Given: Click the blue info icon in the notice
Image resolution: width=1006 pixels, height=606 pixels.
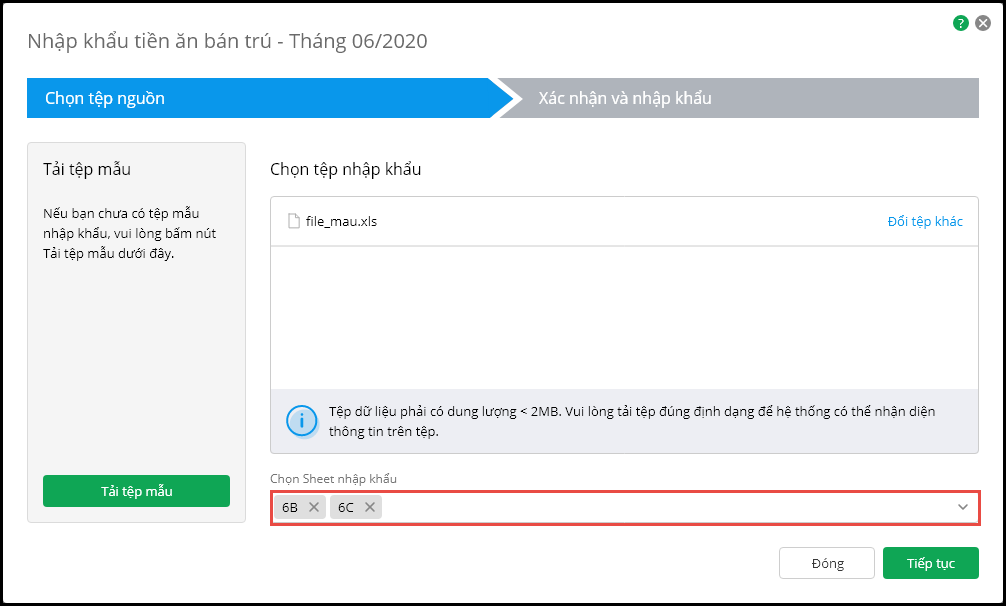Looking at the screenshot, I should 301,421.
